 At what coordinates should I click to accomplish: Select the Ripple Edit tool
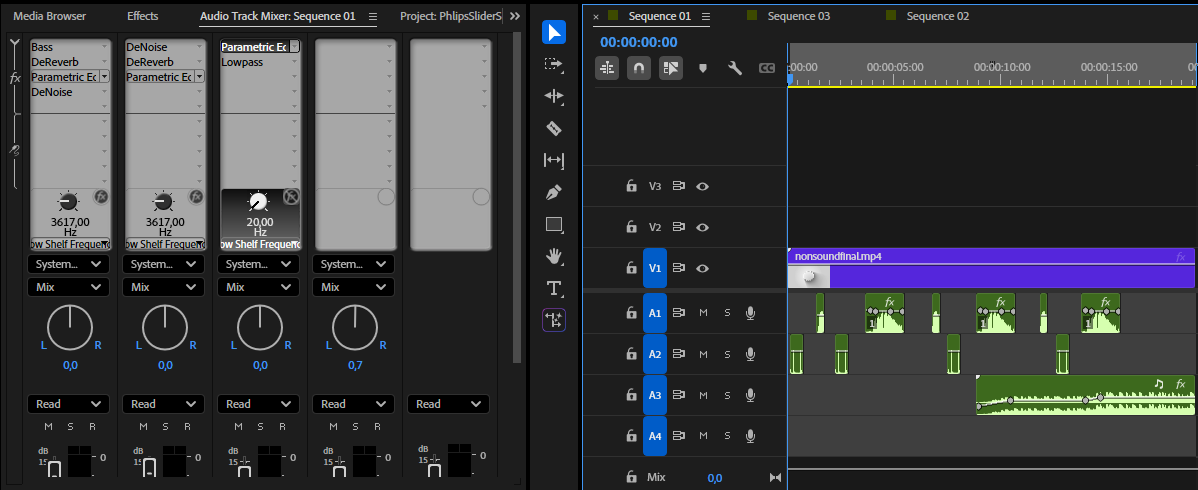click(554, 96)
